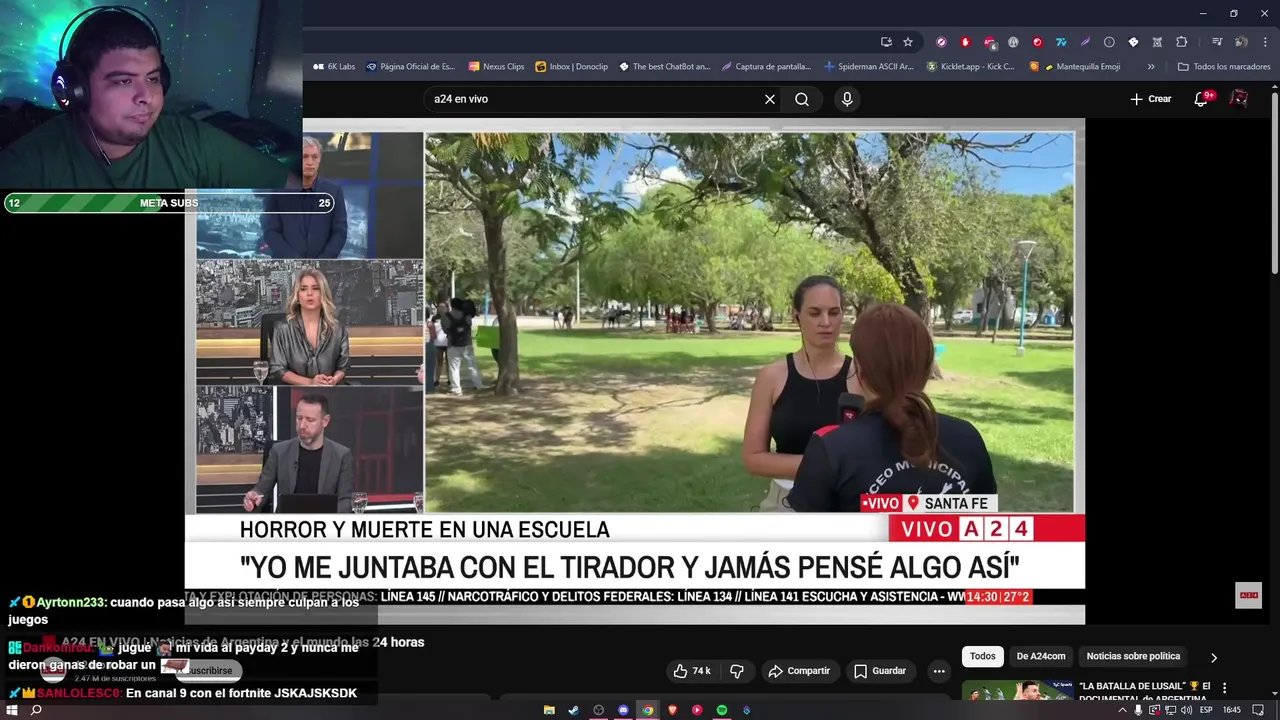Screen dimensions: 1280x720
Task: Bookmark this page with star icon
Action: pyautogui.click(x=908, y=42)
